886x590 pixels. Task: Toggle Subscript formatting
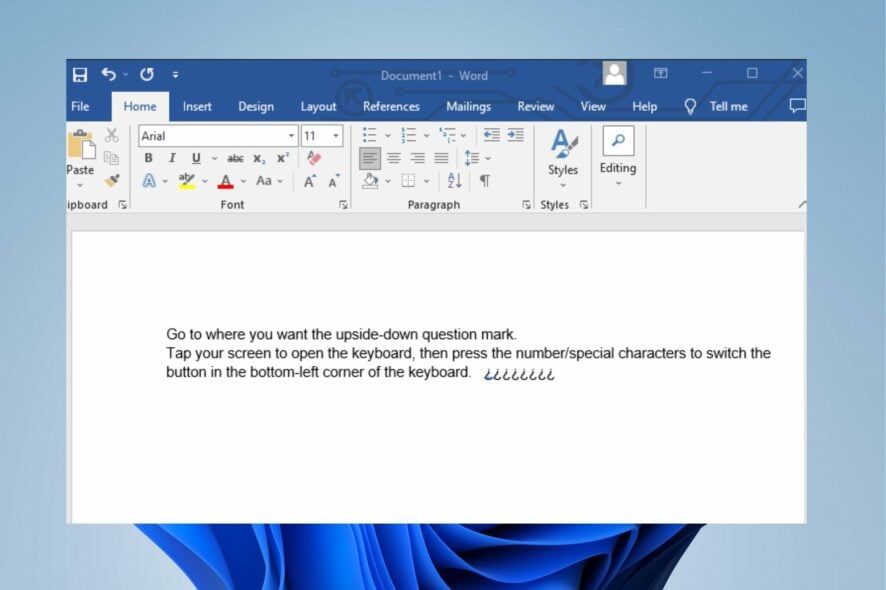(259, 159)
